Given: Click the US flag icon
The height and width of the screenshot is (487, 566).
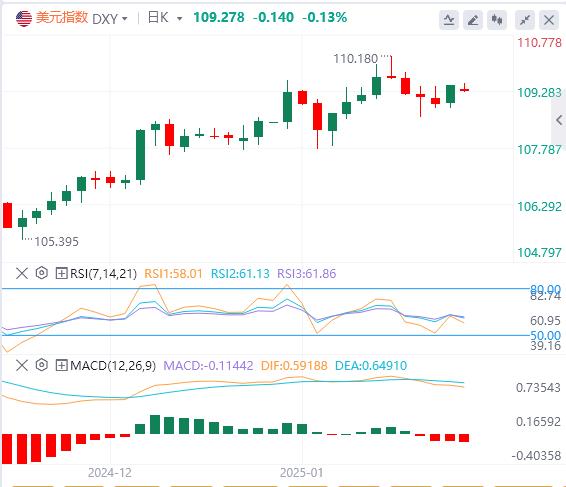Looking at the screenshot, I should click(24, 18).
